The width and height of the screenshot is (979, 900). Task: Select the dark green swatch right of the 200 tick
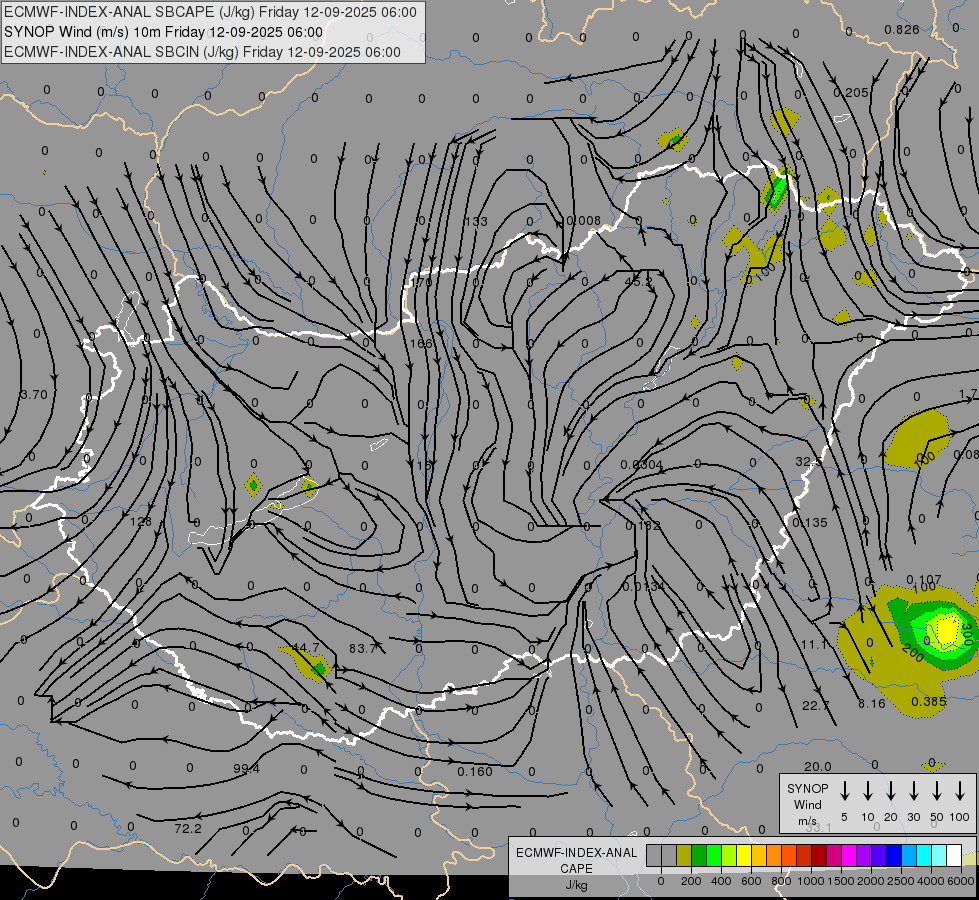click(699, 855)
